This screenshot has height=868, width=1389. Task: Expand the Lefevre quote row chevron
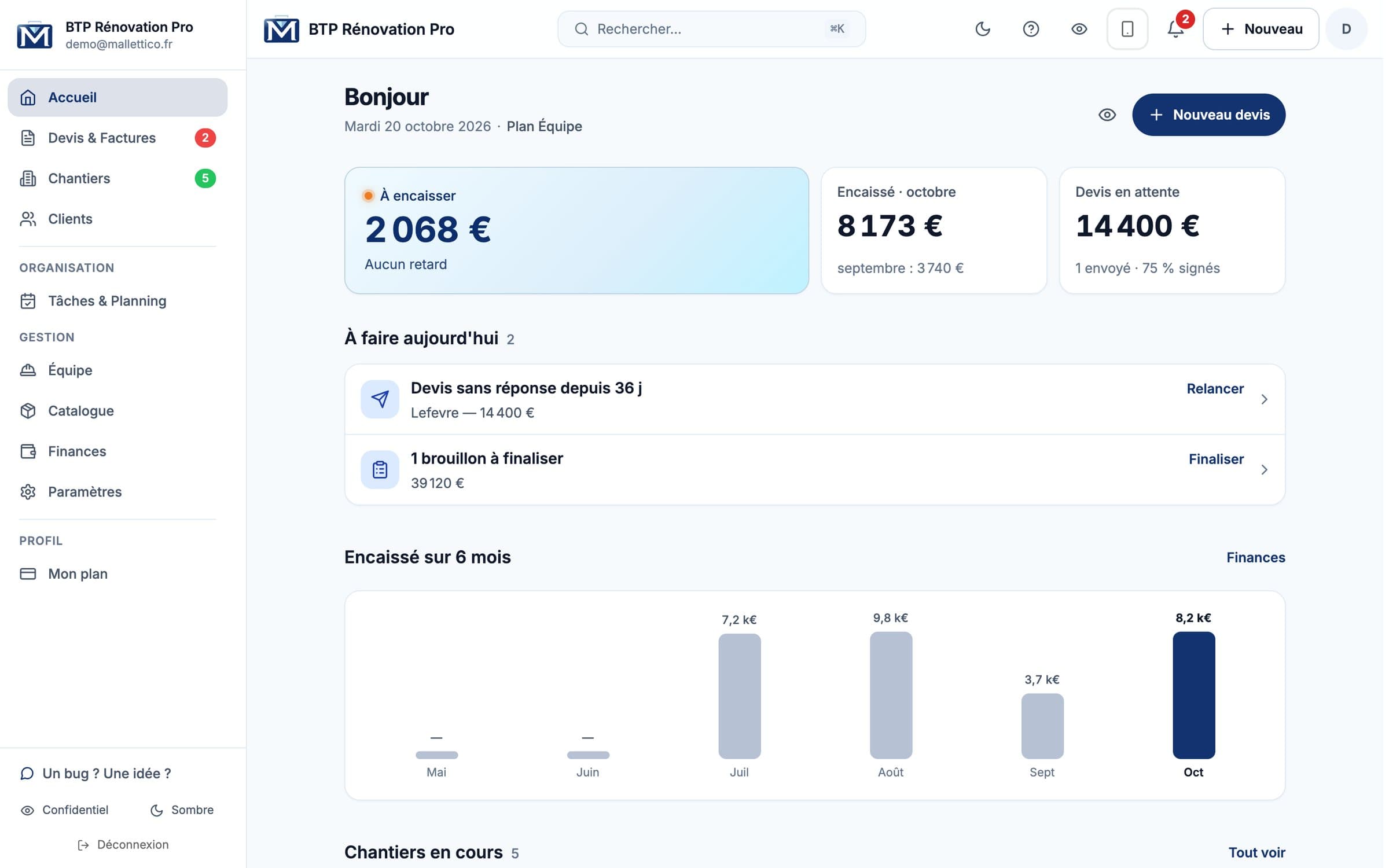click(1265, 399)
